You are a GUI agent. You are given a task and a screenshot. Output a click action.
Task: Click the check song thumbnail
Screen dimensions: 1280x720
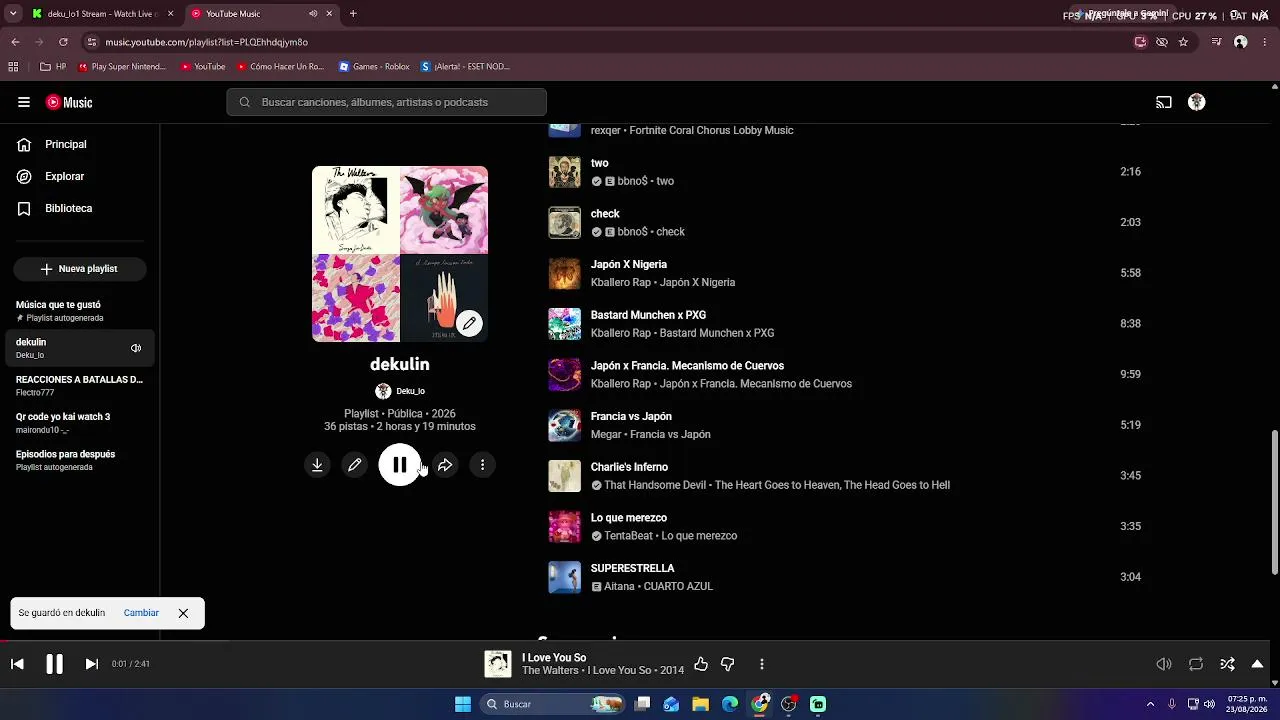[564, 222]
